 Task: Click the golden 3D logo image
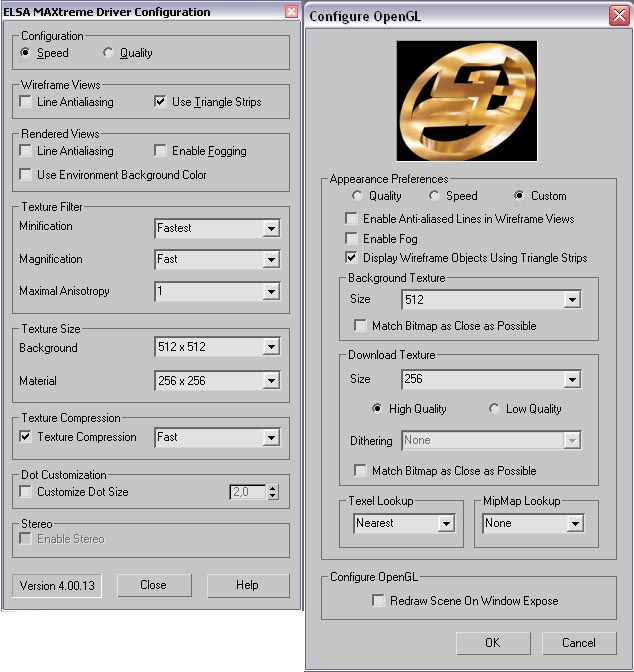pyautogui.click(x=467, y=101)
